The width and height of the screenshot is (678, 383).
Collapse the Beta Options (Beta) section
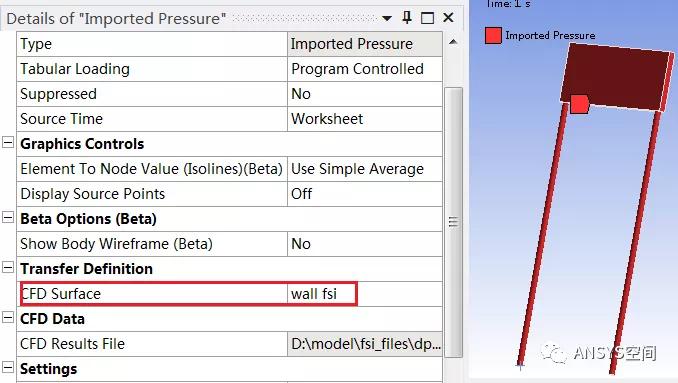(x=8, y=217)
